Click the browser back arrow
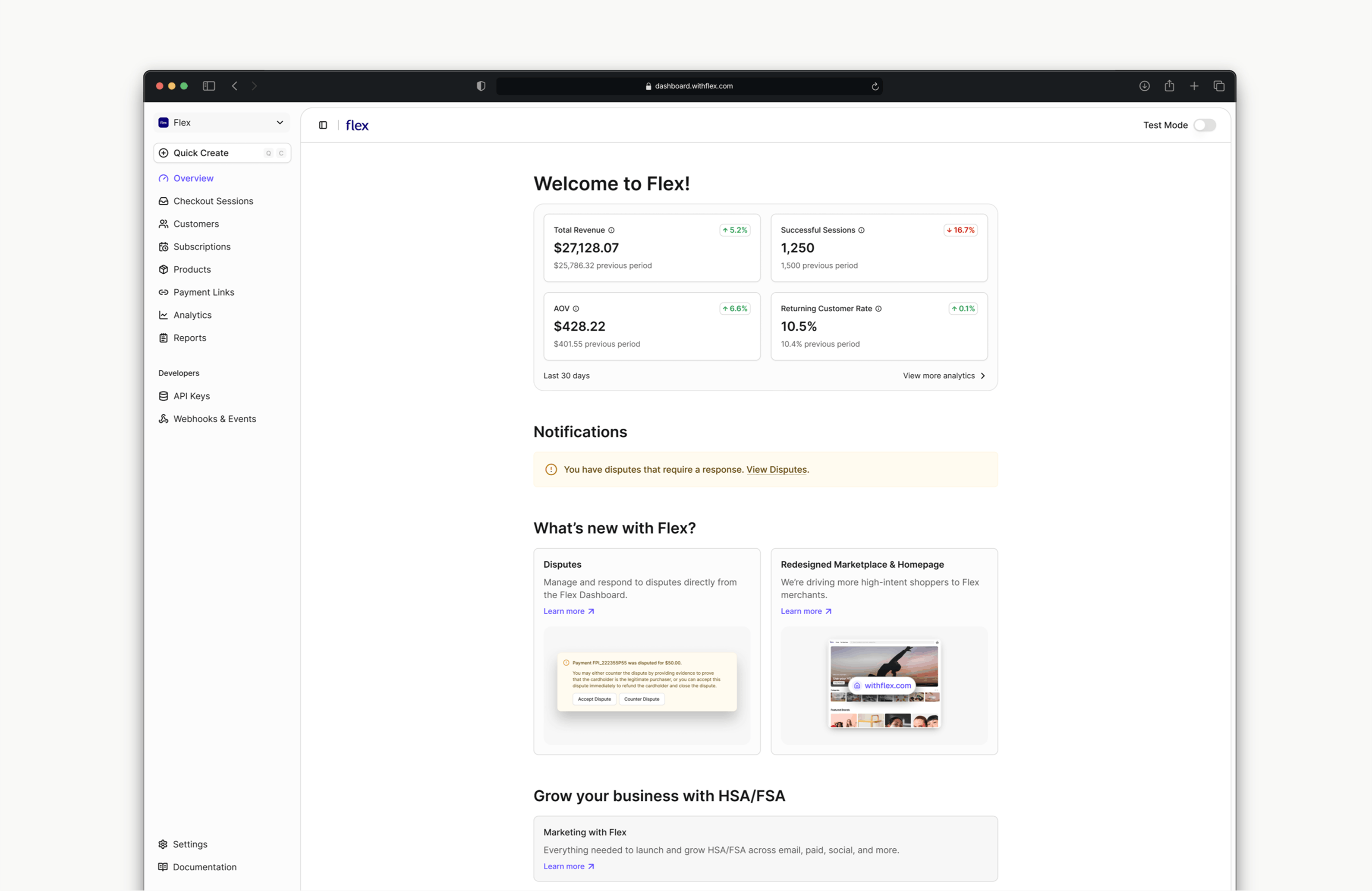The width and height of the screenshot is (1372, 891). pyautogui.click(x=235, y=86)
